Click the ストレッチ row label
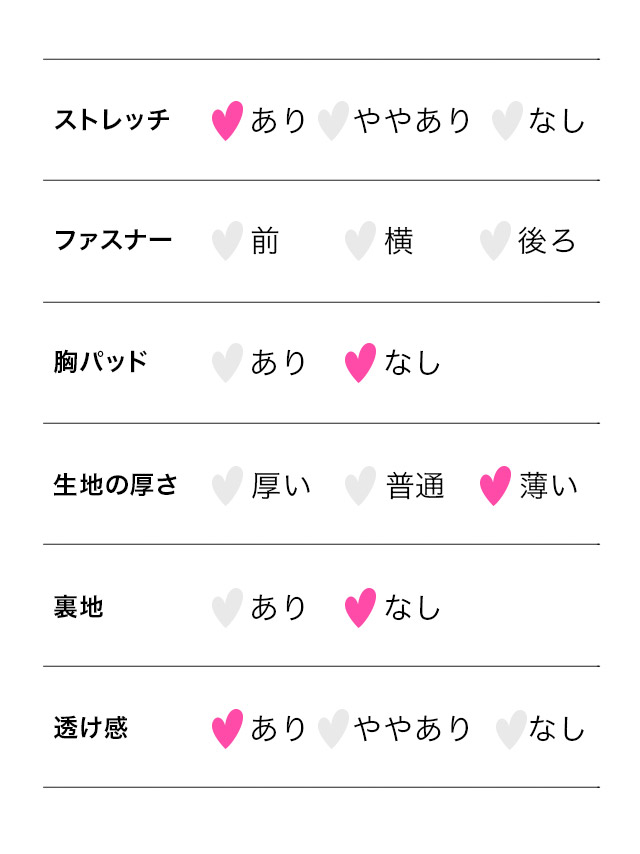The height and width of the screenshot is (854, 640). tap(112, 121)
